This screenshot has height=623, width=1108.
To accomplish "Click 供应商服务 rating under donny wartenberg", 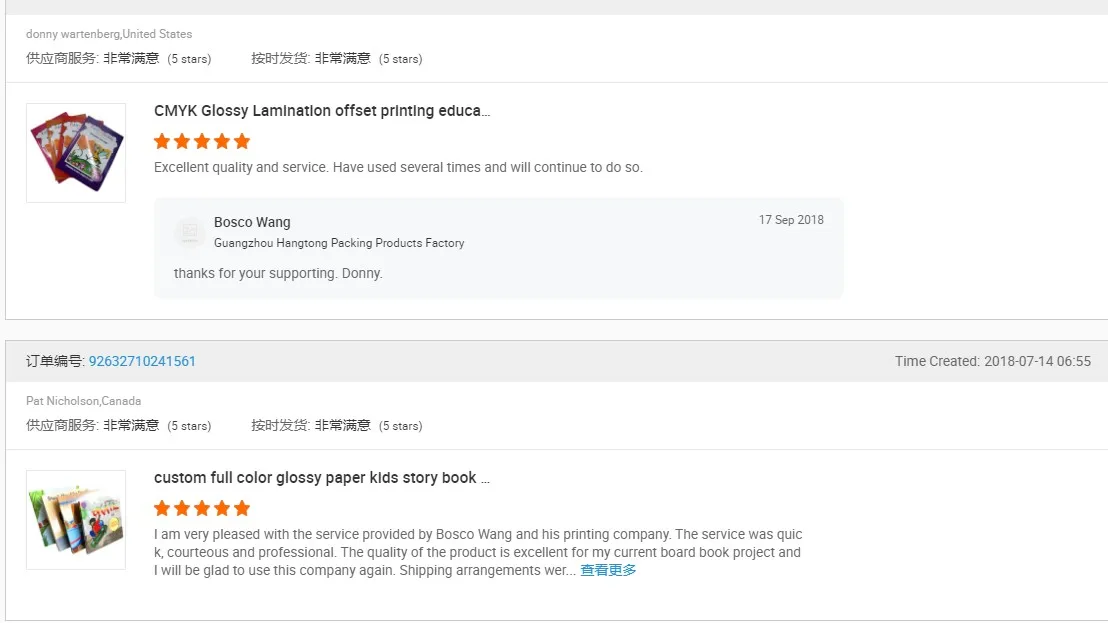I will point(118,59).
